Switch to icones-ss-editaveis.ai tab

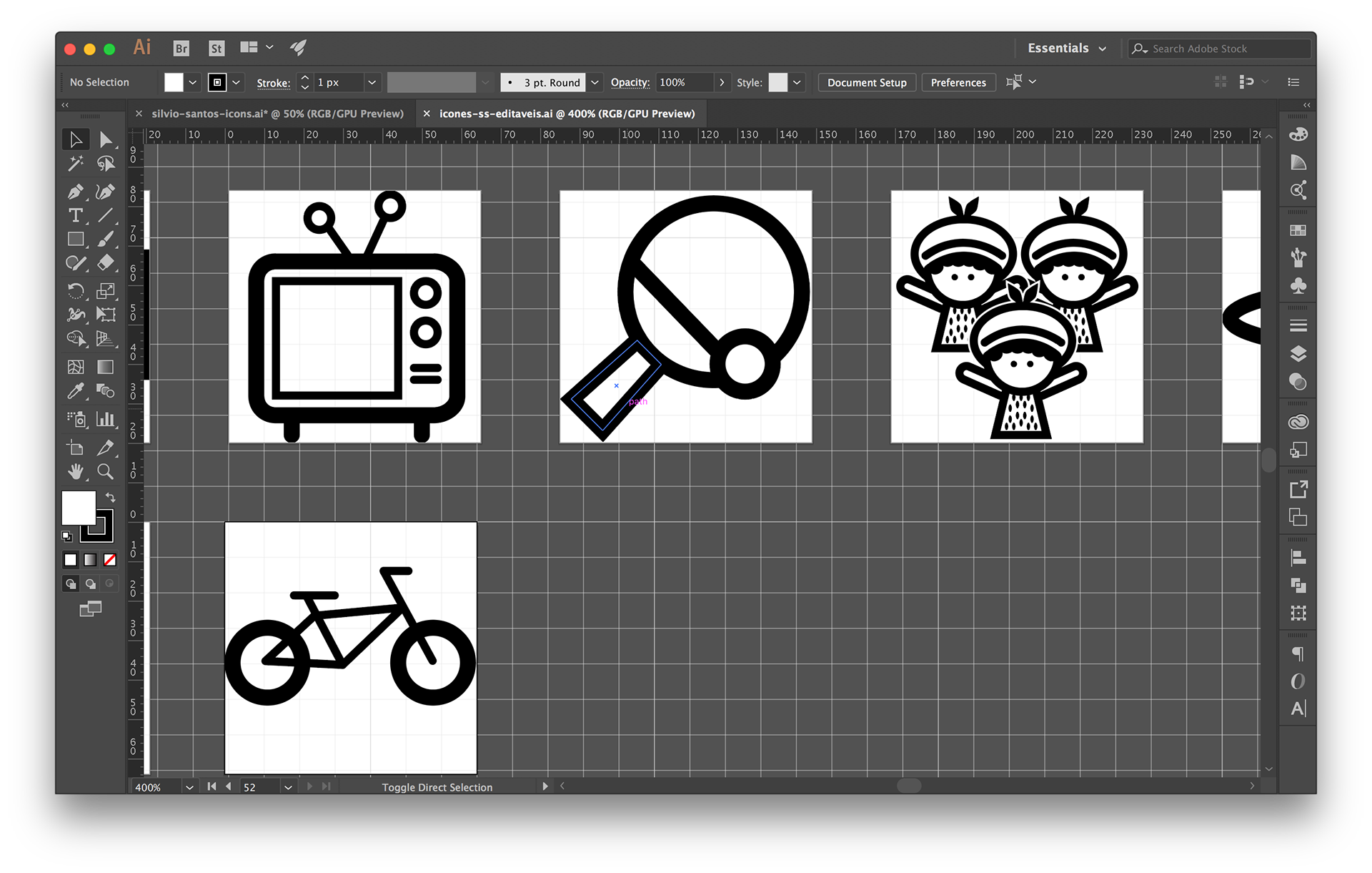[x=567, y=114]
